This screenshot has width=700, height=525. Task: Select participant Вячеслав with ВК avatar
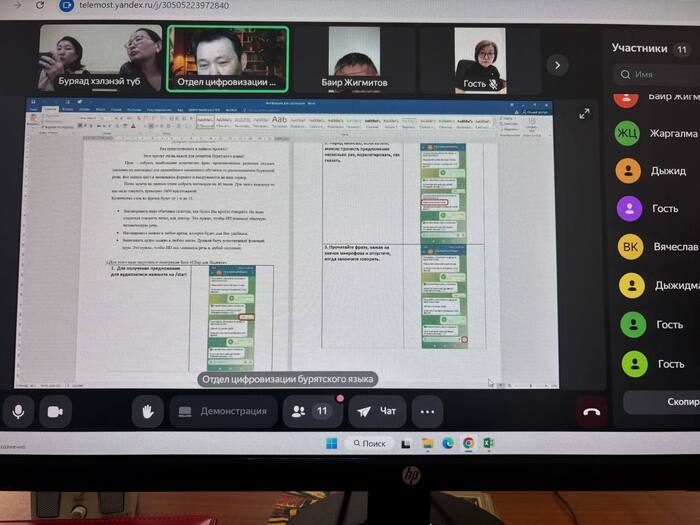[660, 247]
